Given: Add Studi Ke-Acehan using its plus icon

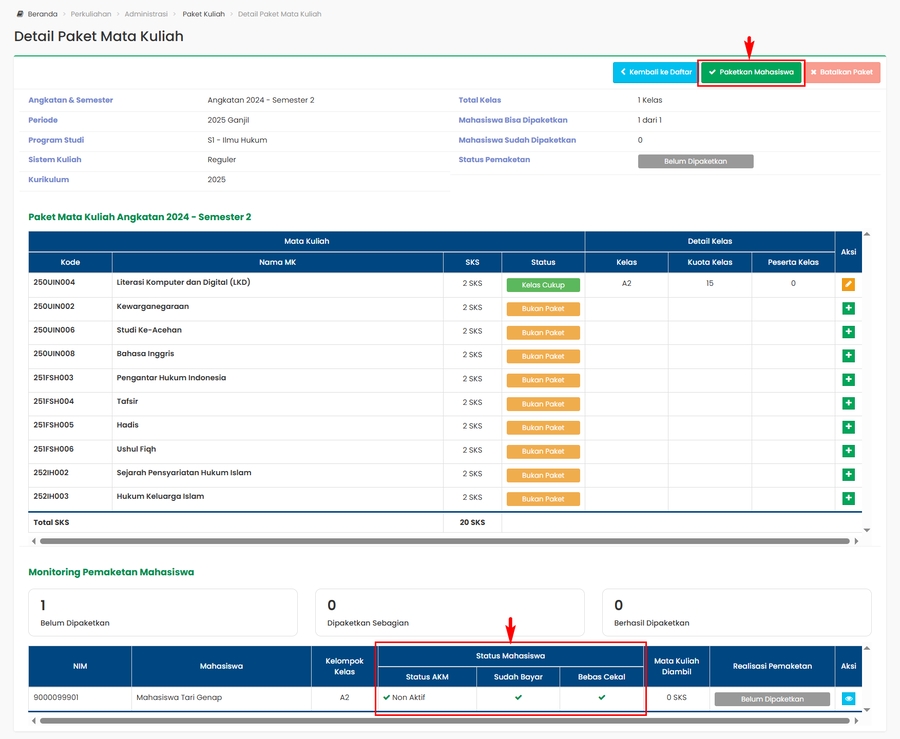Looking at the screenshot, I should click(x=848, y=332).
